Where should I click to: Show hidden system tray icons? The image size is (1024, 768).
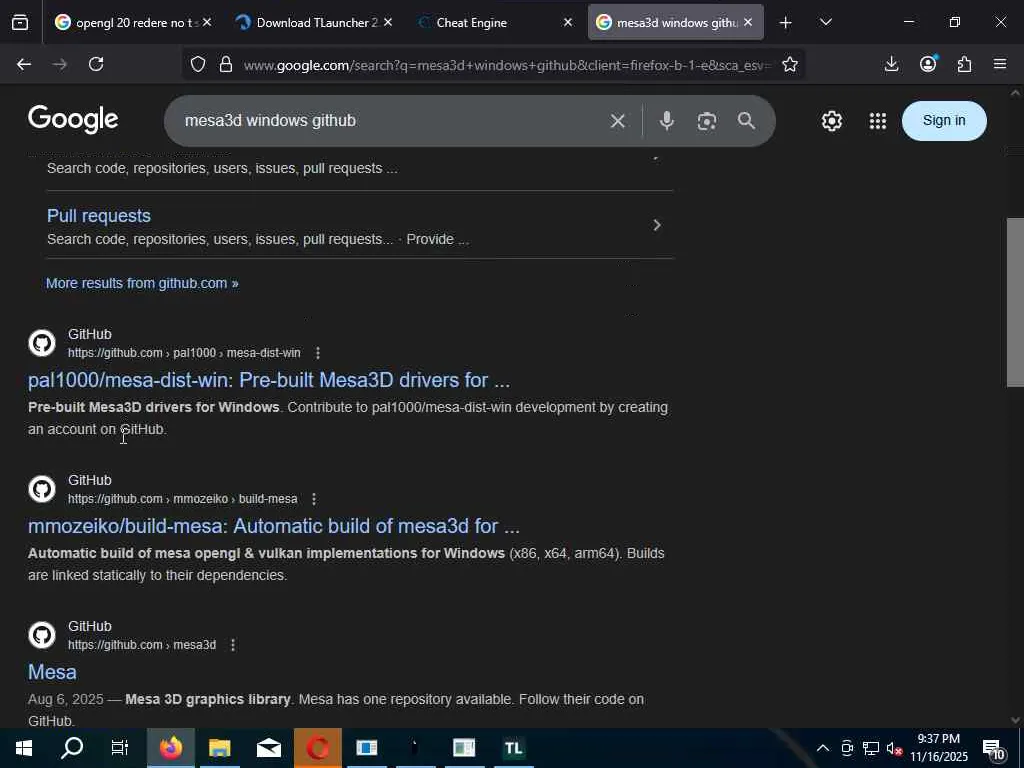click(823, 748)
